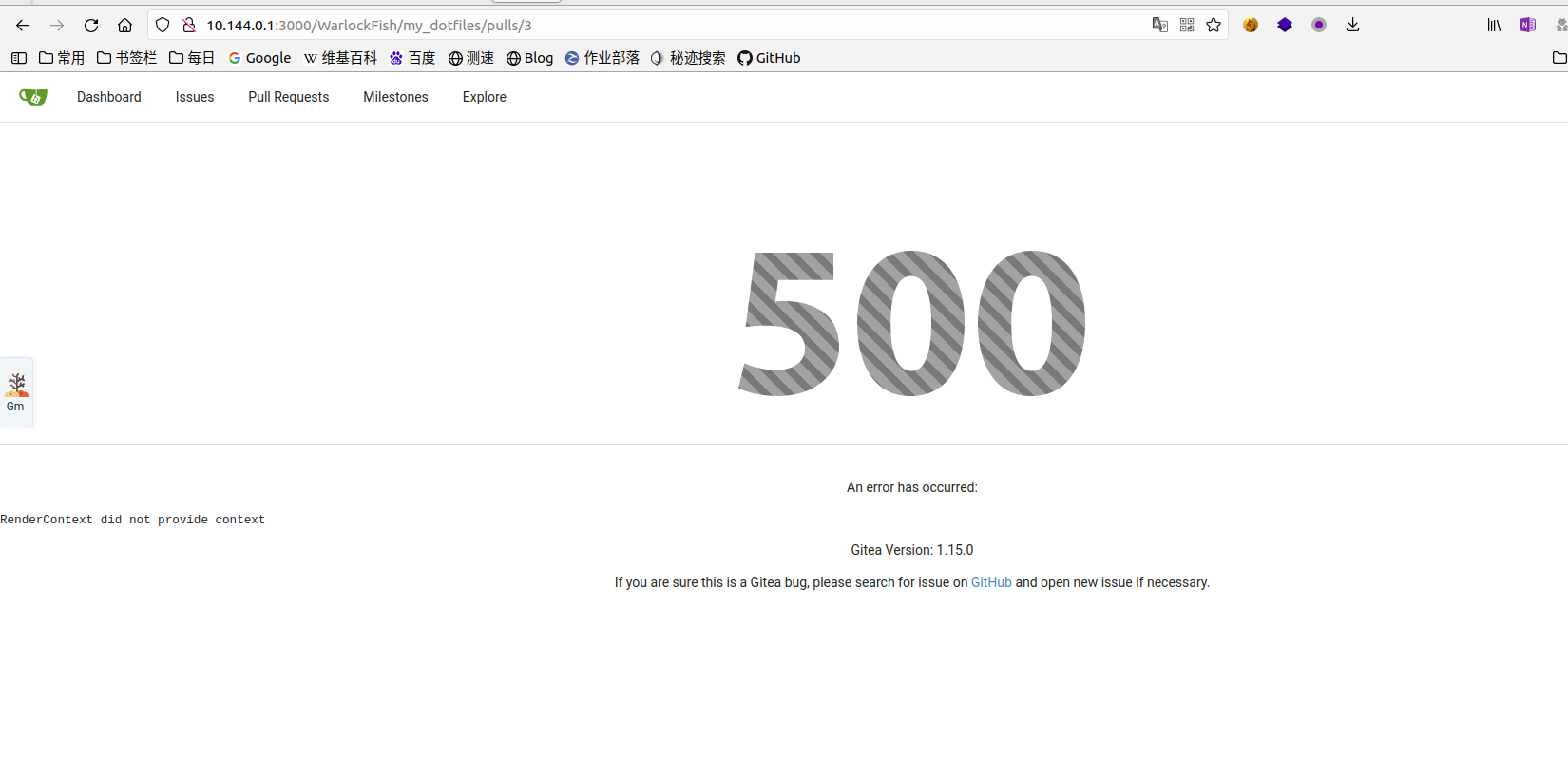The width and height of the screenshot is (1568, 759).
Task: Open the 每日 bookmarks folder
Action: [192, 58]
